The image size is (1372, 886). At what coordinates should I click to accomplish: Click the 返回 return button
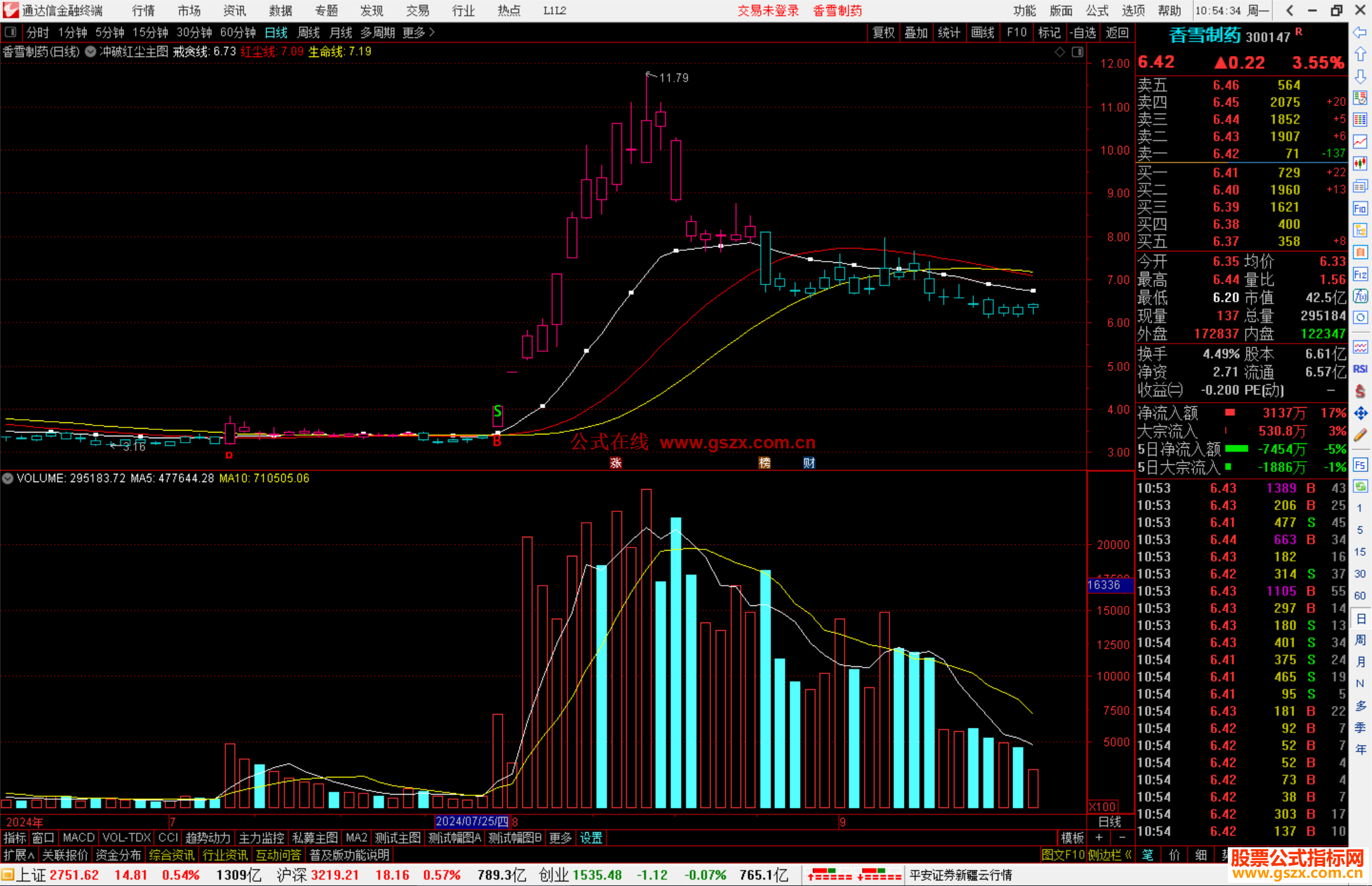click(x=1117, y=32)
